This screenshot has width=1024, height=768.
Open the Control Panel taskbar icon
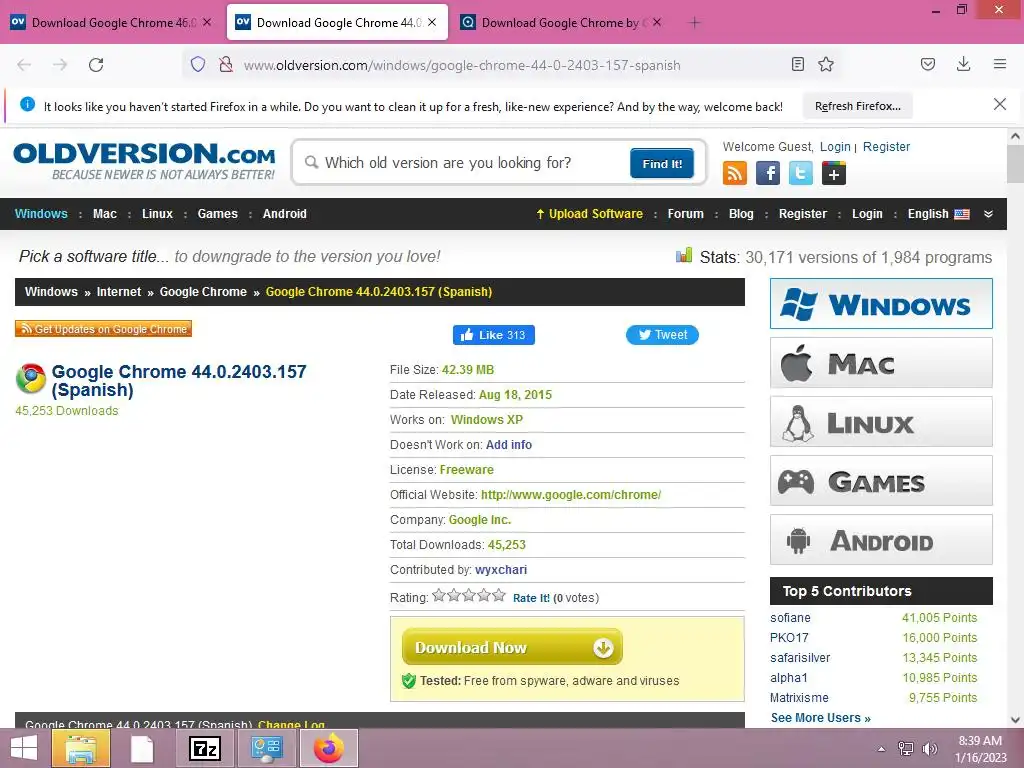point(266,748)
